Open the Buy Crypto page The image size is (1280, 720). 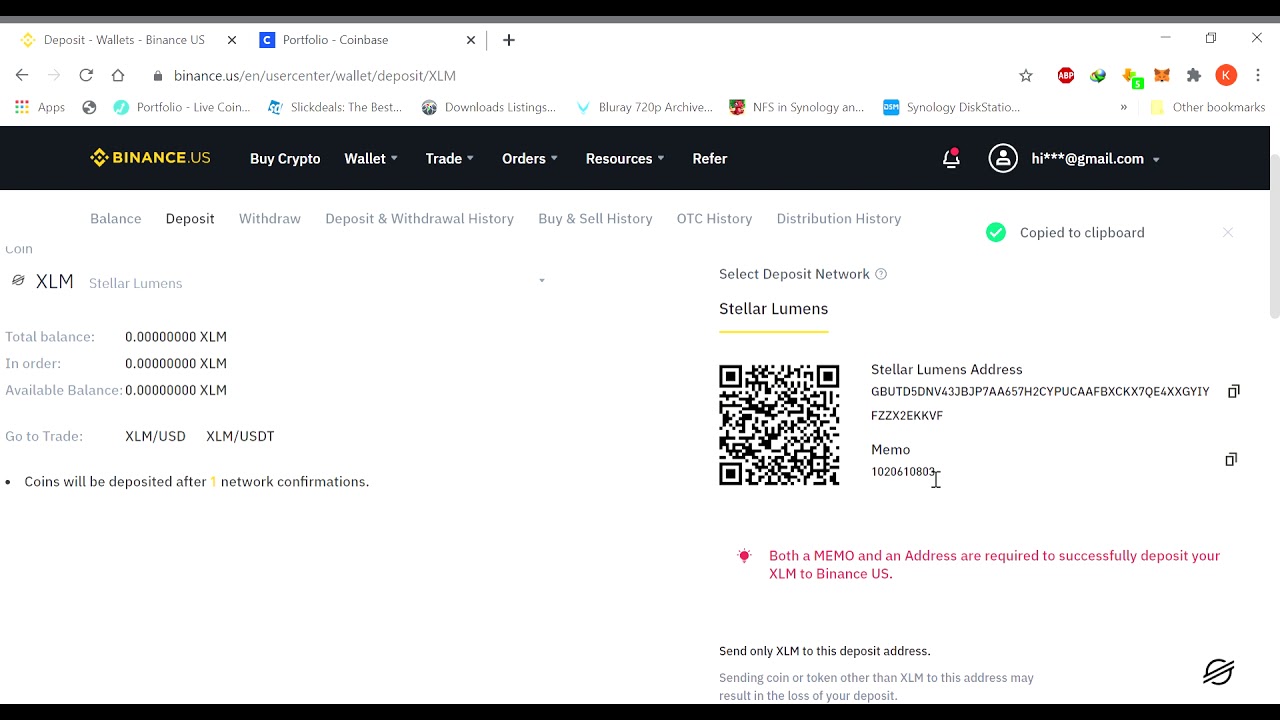tap(285, 158)
